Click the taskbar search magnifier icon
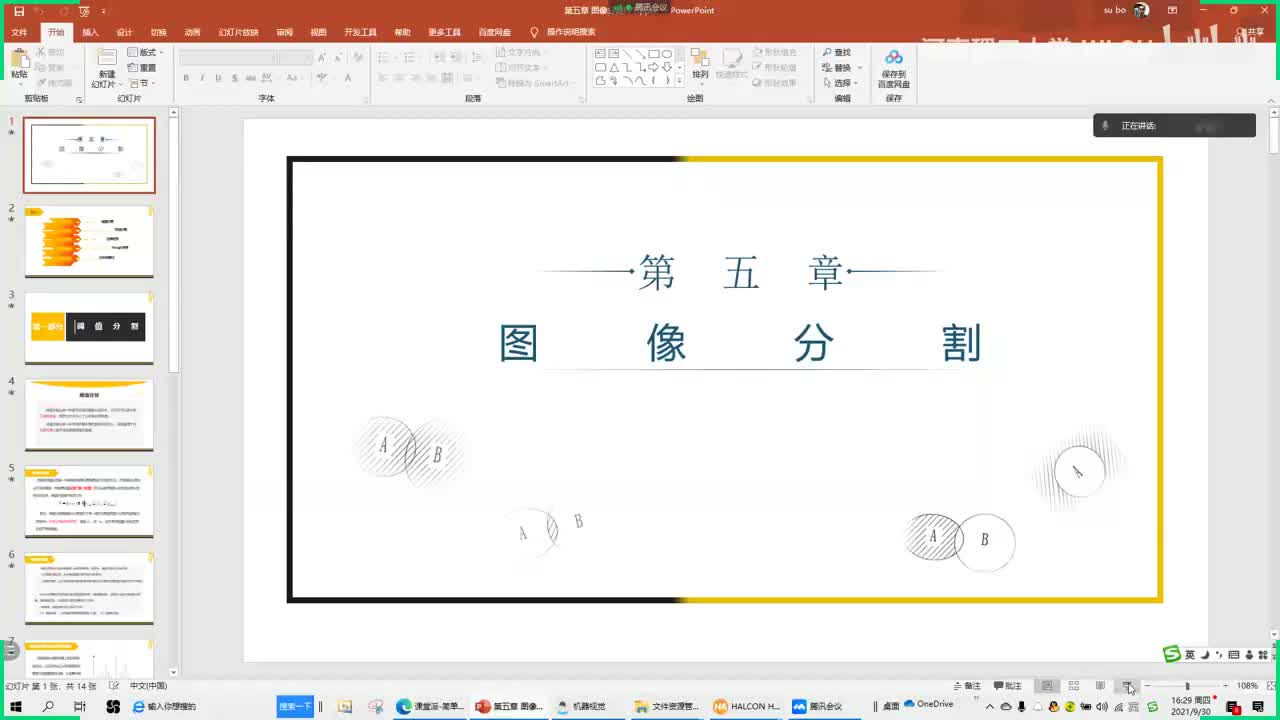This screenshot has height=720, width=1280. (x=48, y=706)
